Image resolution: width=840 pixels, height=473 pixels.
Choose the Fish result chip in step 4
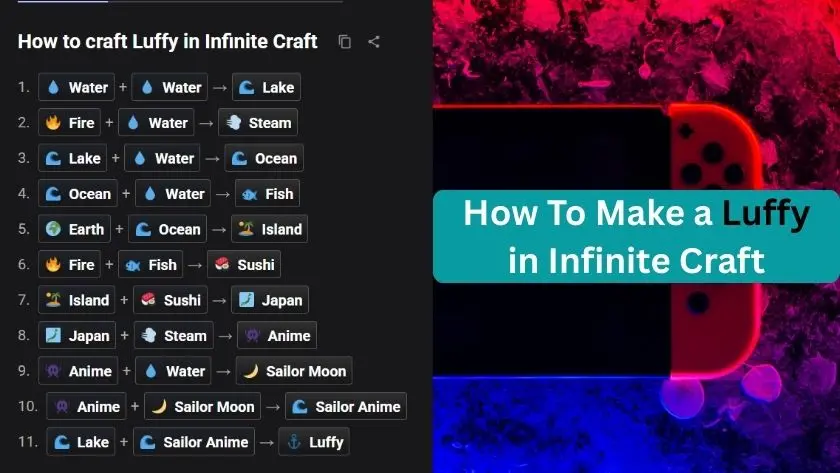coord(267,194)
